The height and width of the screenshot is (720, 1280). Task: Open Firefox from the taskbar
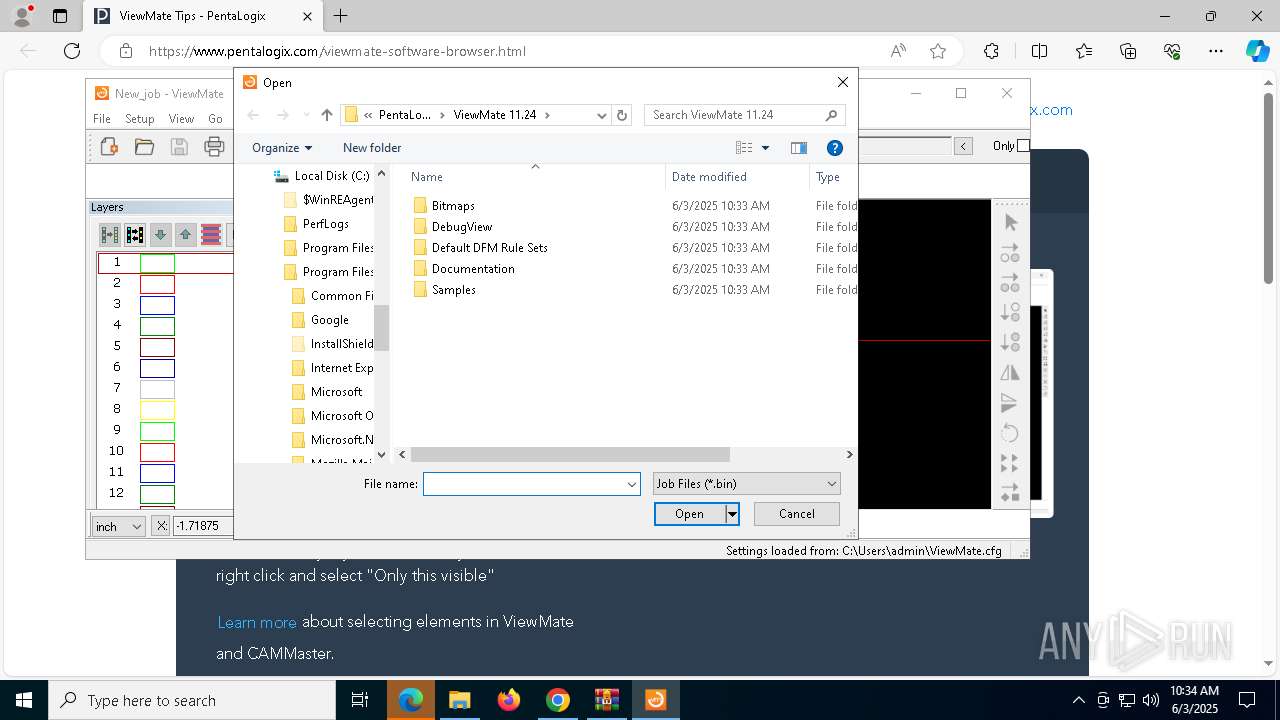508,700
